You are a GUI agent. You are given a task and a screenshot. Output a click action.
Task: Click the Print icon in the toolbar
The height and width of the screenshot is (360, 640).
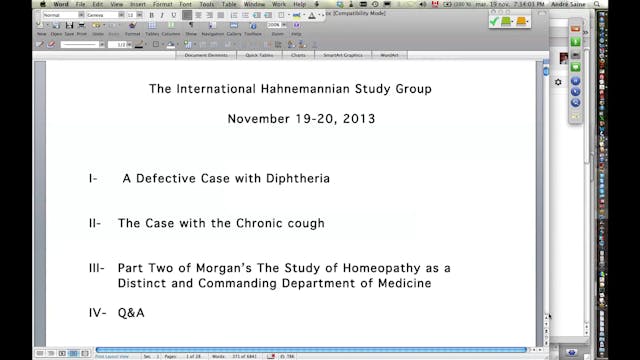pos(82,26)
